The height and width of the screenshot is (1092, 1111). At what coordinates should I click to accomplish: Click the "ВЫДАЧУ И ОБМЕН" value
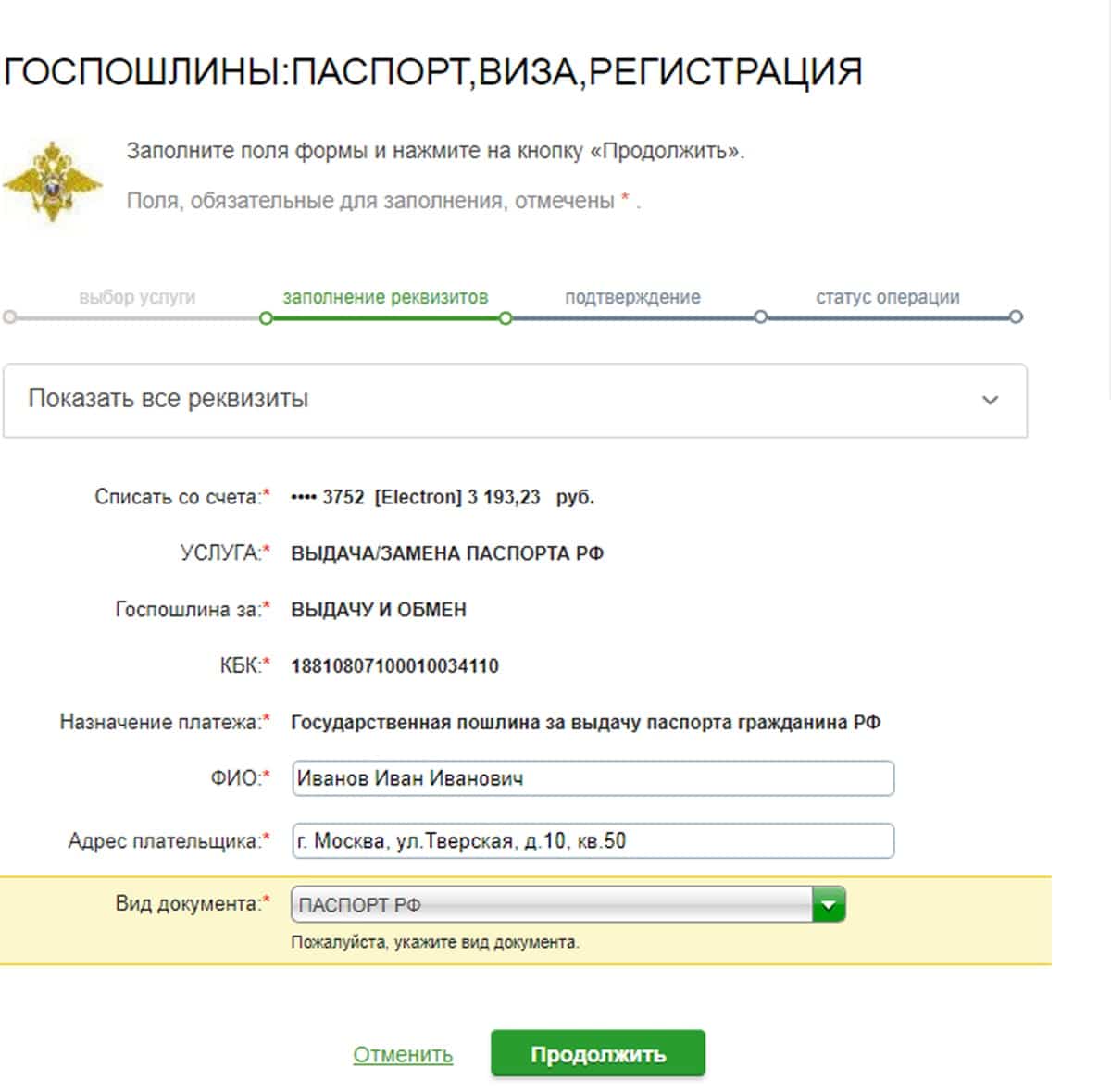(x=379, y=610)
